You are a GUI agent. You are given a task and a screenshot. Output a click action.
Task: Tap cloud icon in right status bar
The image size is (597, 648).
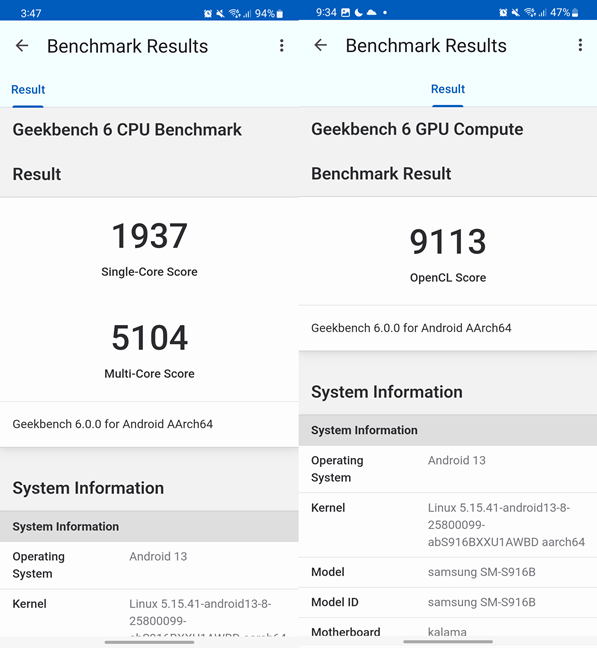pyautogui.click(x=371, y=12)
